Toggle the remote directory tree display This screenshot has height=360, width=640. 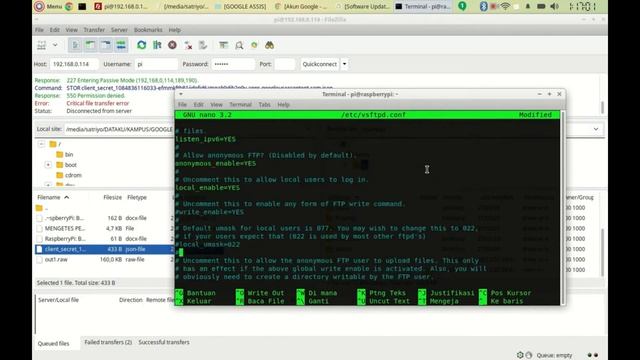[106, 45]
